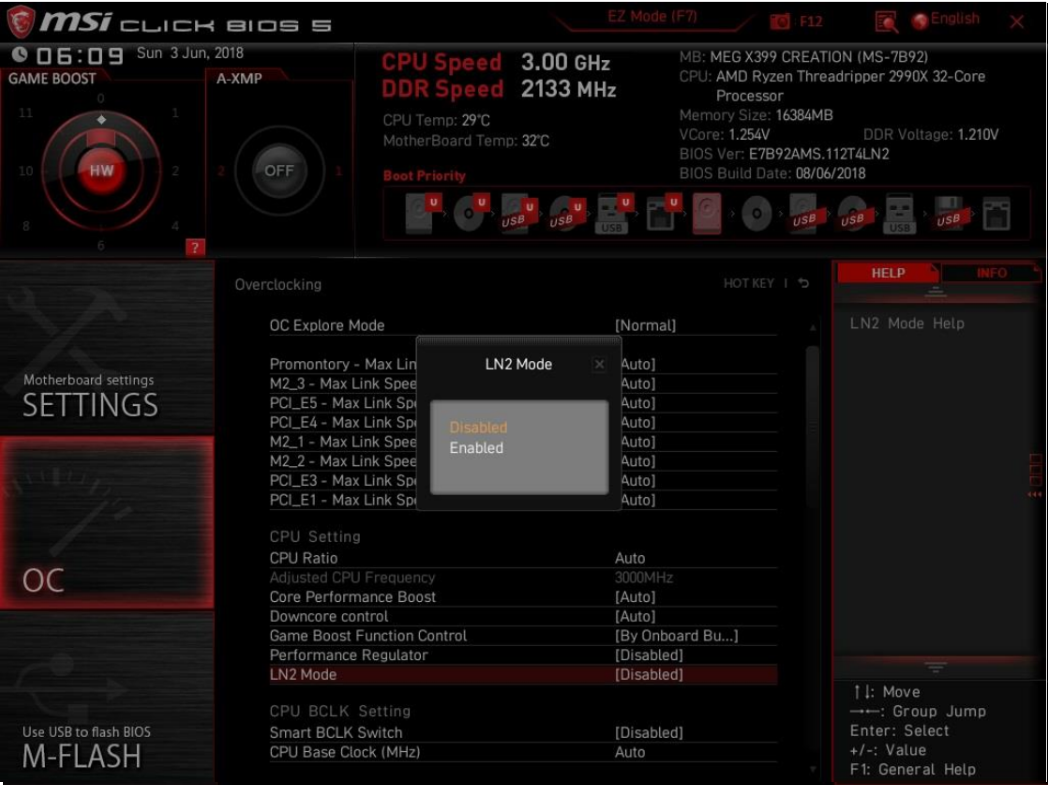Click the F12 screenshot label
The height and width of the screenshot is (785, 1048).
click(x=811, y=21)
